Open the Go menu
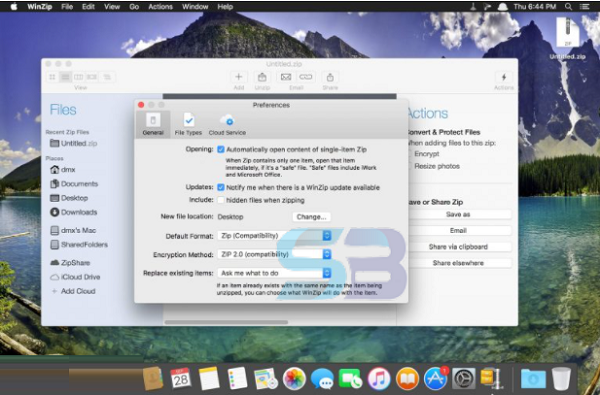The height and width of the screenshot is (395, 600). tap(134, 7)
